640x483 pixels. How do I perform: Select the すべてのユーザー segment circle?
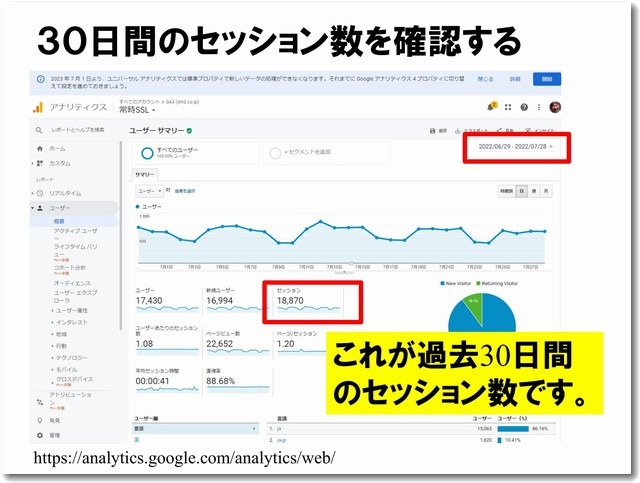(147, 152)
